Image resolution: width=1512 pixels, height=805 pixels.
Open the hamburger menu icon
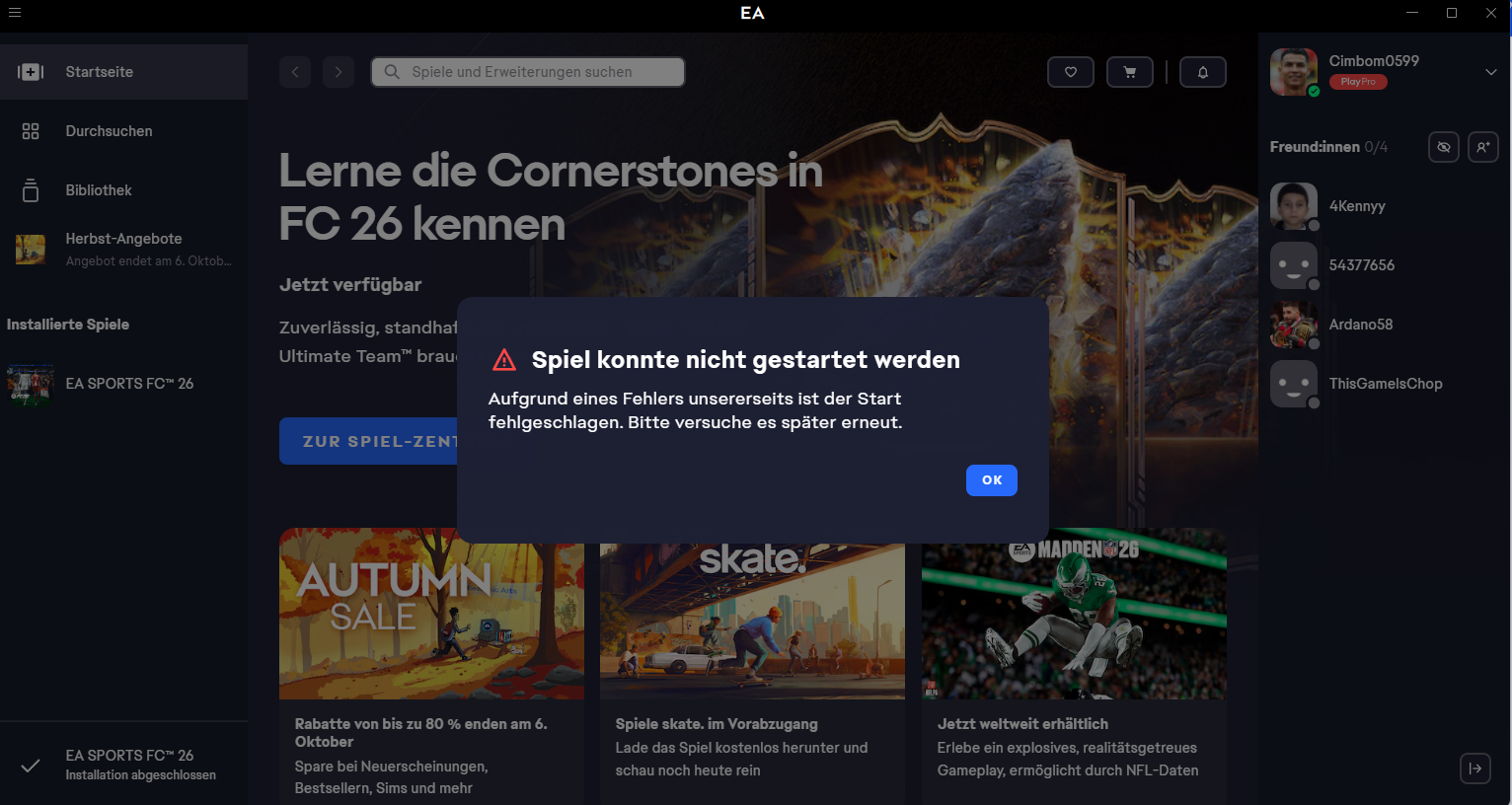(14, 13)
